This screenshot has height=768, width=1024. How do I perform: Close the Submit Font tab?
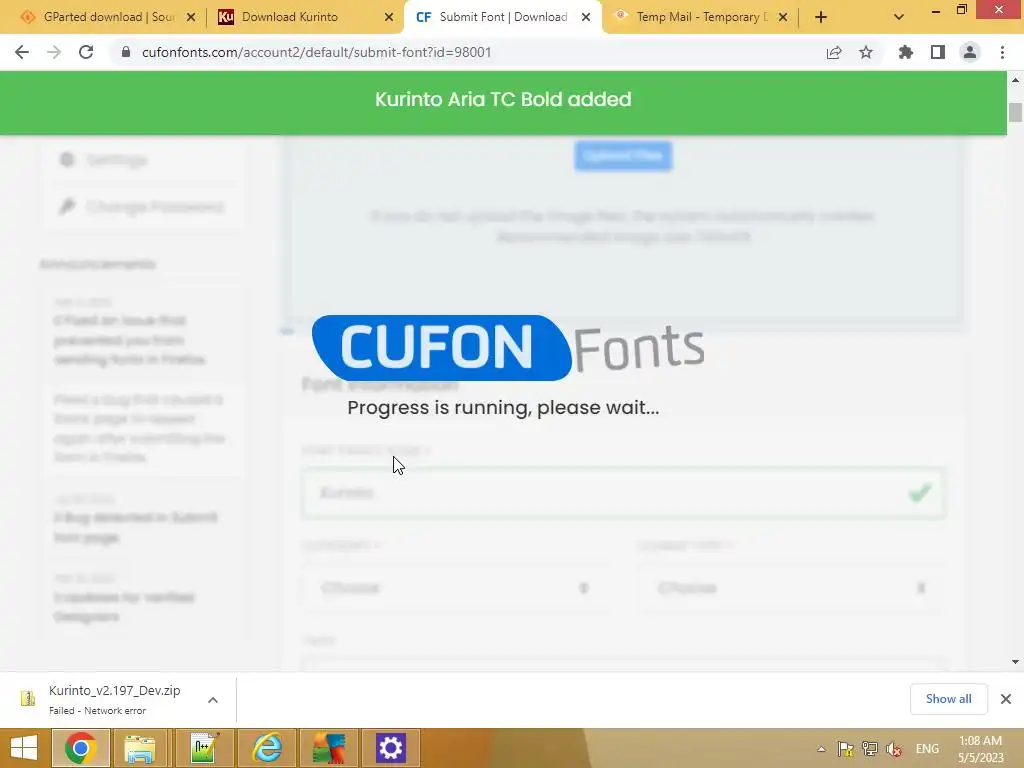586,18
